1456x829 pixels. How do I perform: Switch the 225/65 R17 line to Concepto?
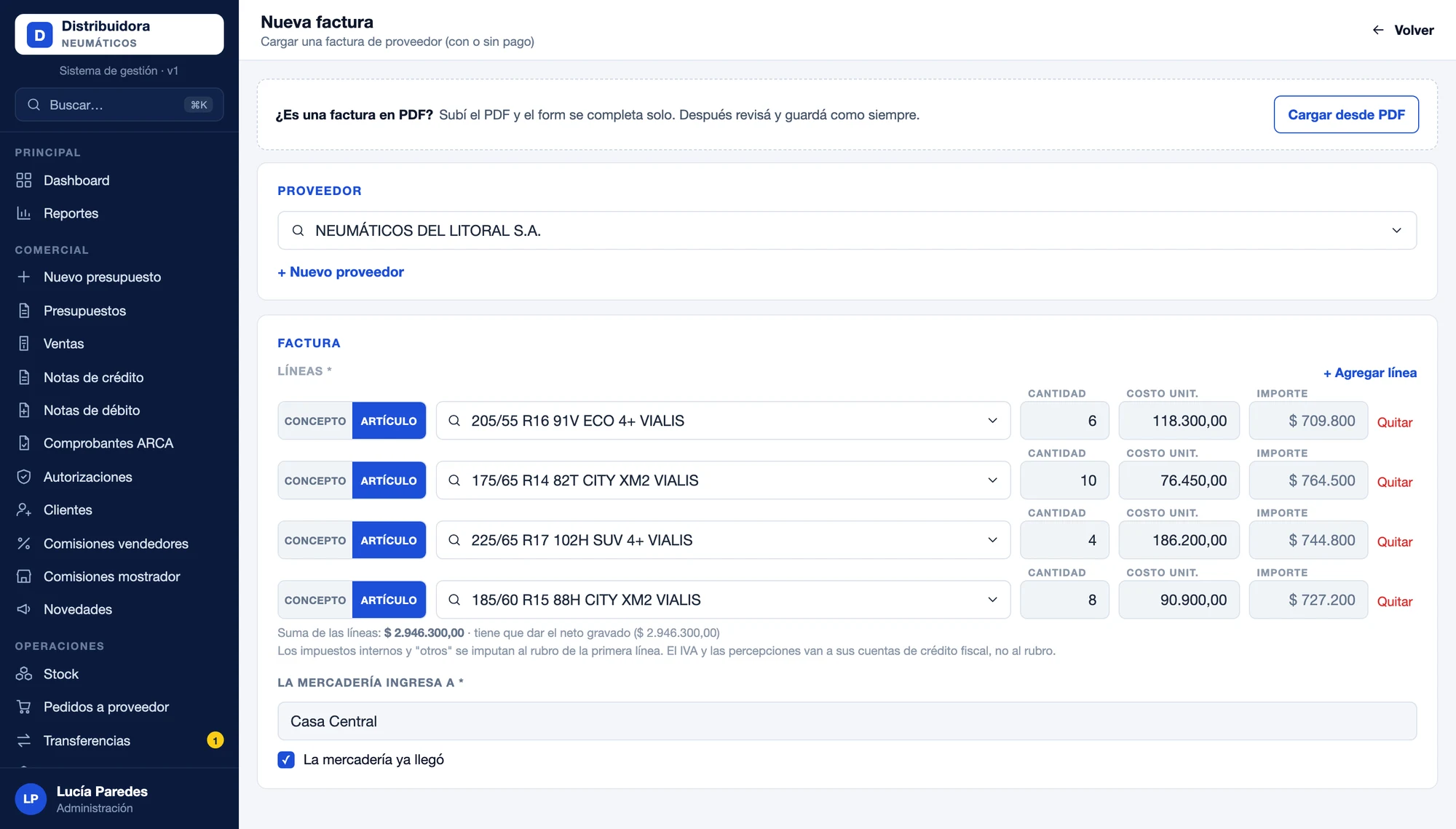(x=315, y=540)
